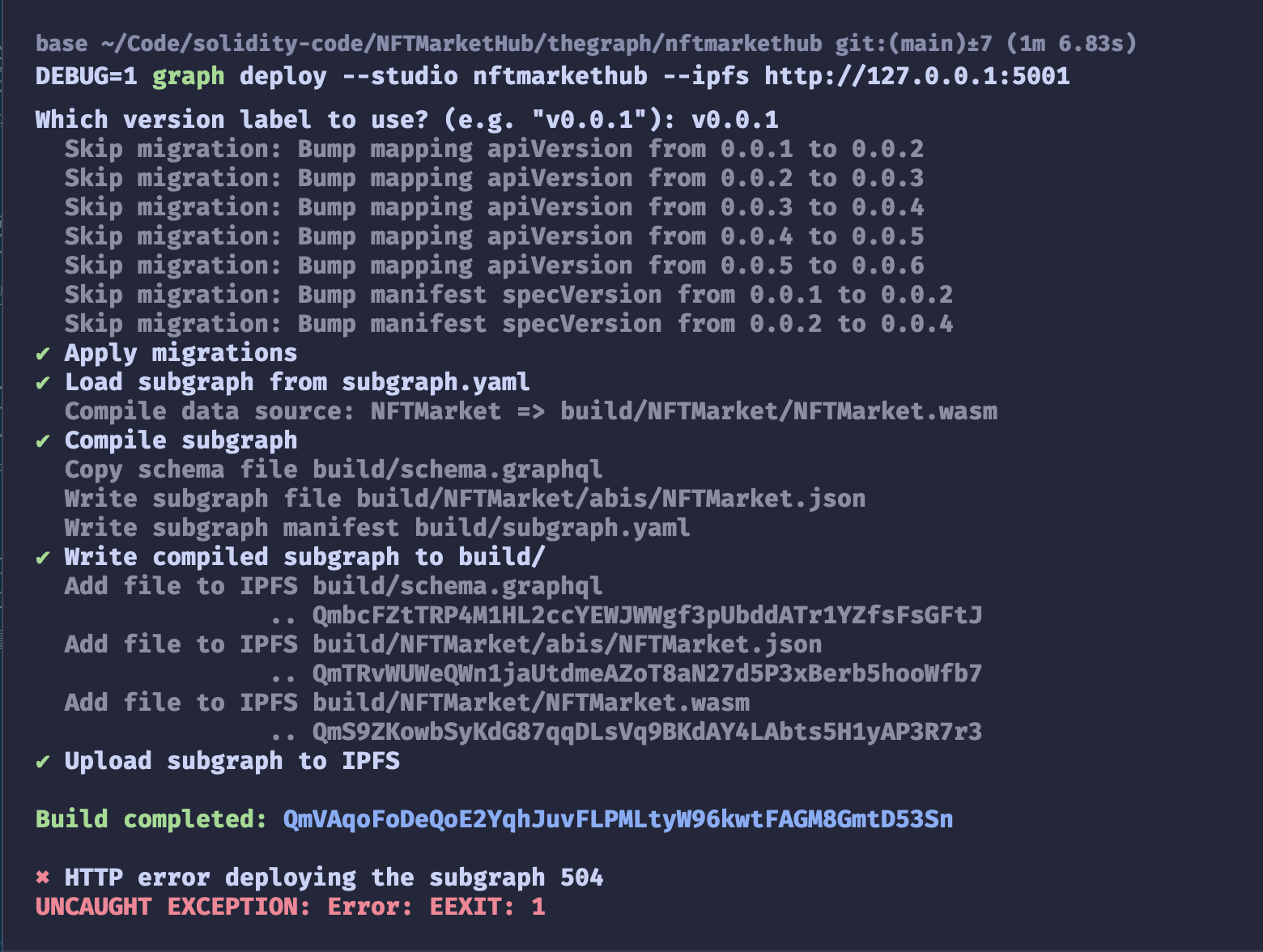The image size is (1263, 952).
Task: Click the green 'graph' command word
Action: (x=188, y=76)
